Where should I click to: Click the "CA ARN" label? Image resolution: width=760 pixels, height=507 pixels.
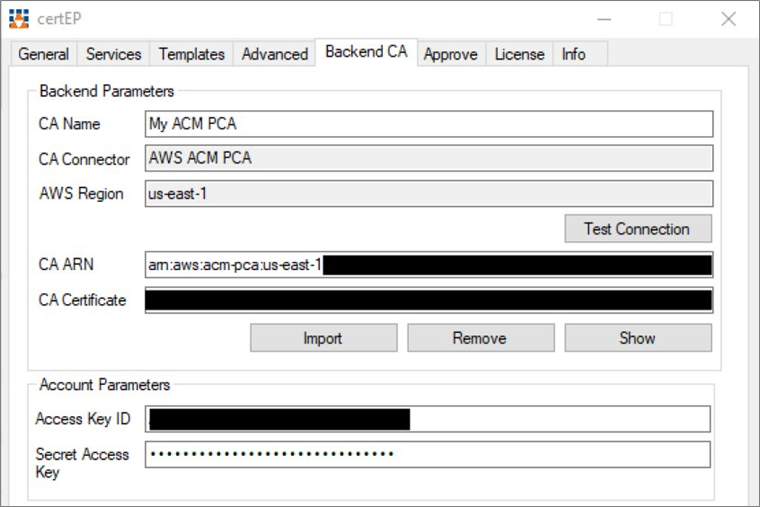click(x=66, y=265)
